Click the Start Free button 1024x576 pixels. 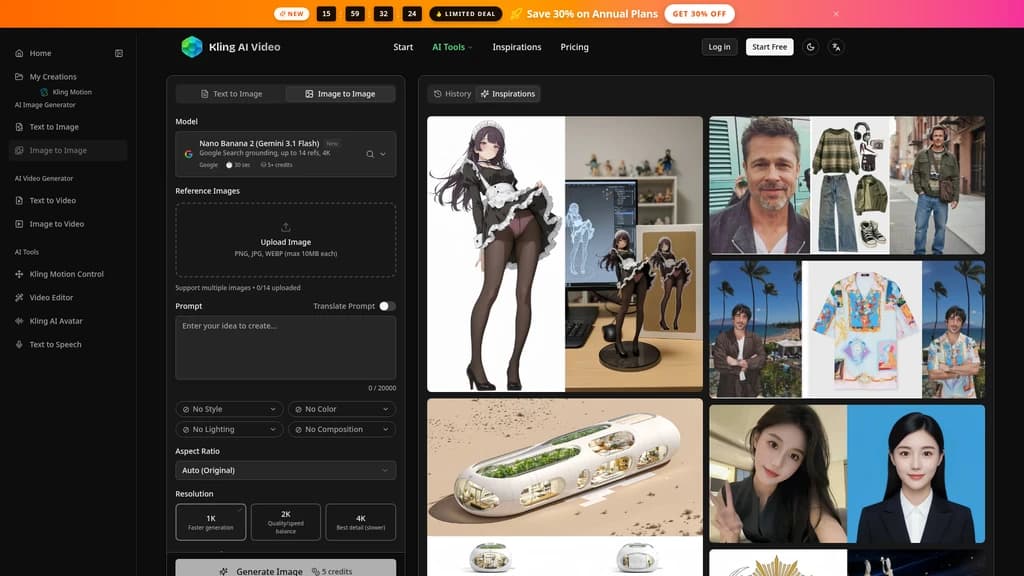pos(769,47)
